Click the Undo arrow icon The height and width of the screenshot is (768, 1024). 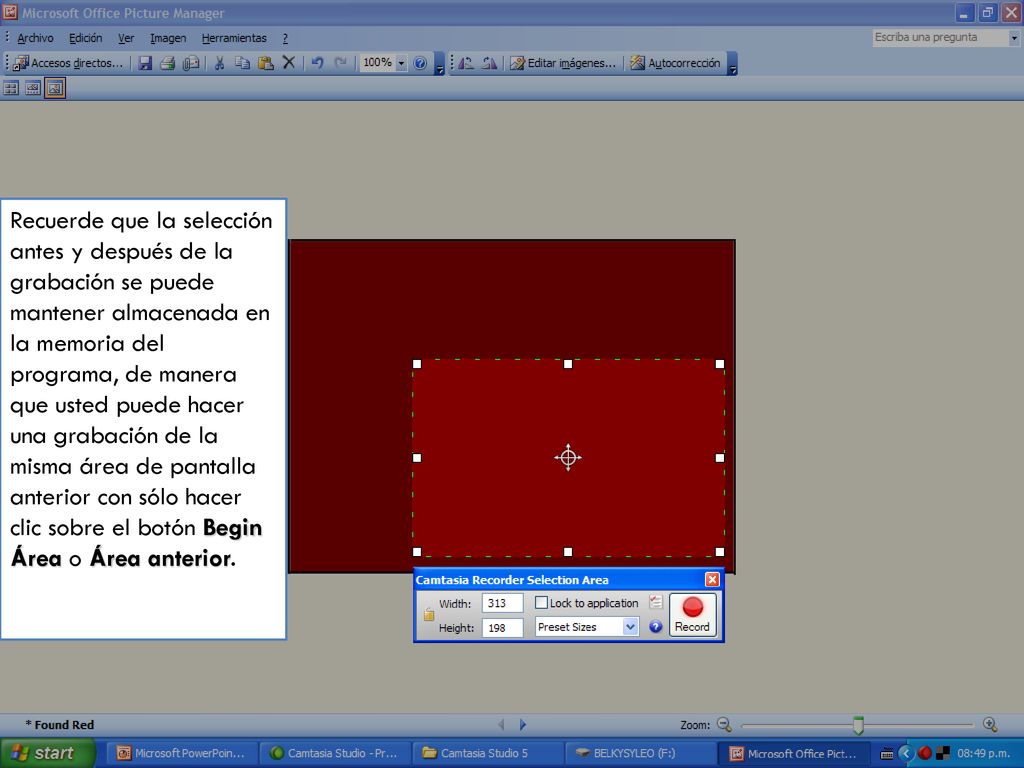(317, 63)
